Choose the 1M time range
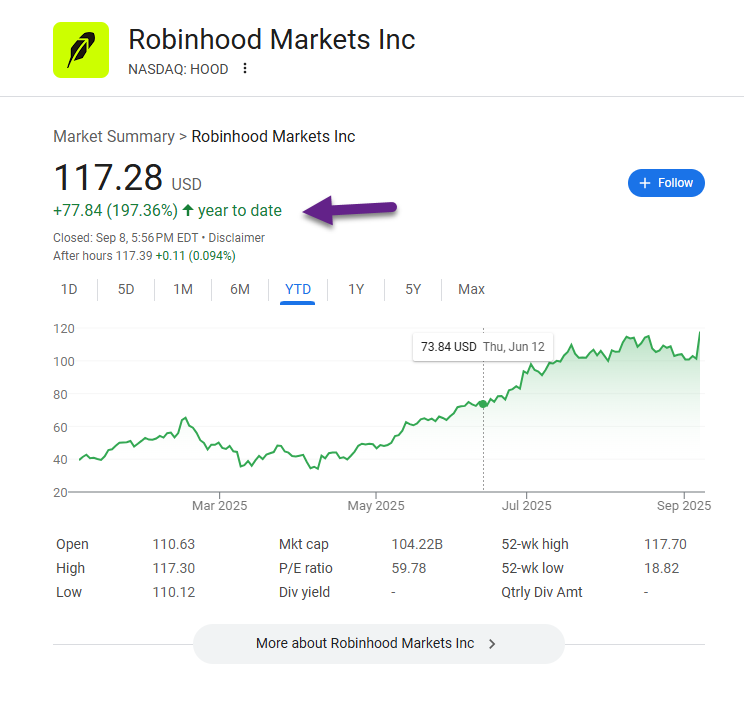Viewport: 744px width, 702px height. pos(183,289)
